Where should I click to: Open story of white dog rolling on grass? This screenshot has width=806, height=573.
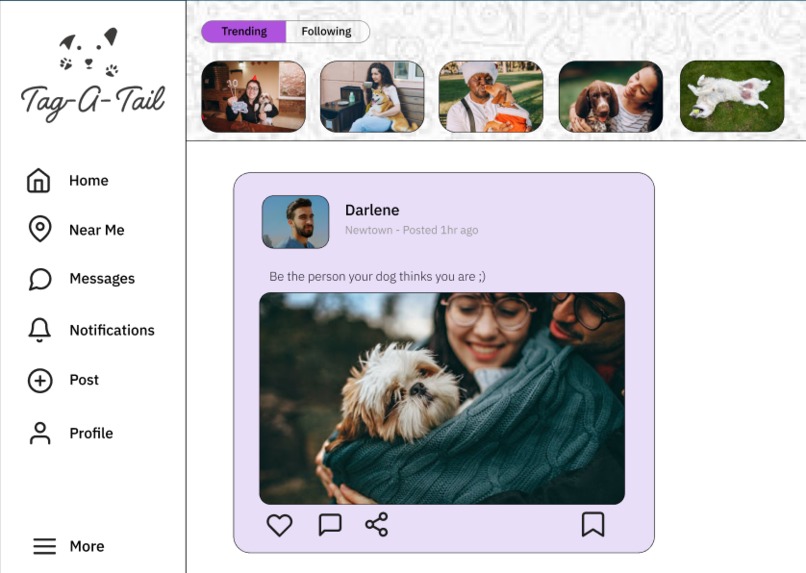pos(732,96)
